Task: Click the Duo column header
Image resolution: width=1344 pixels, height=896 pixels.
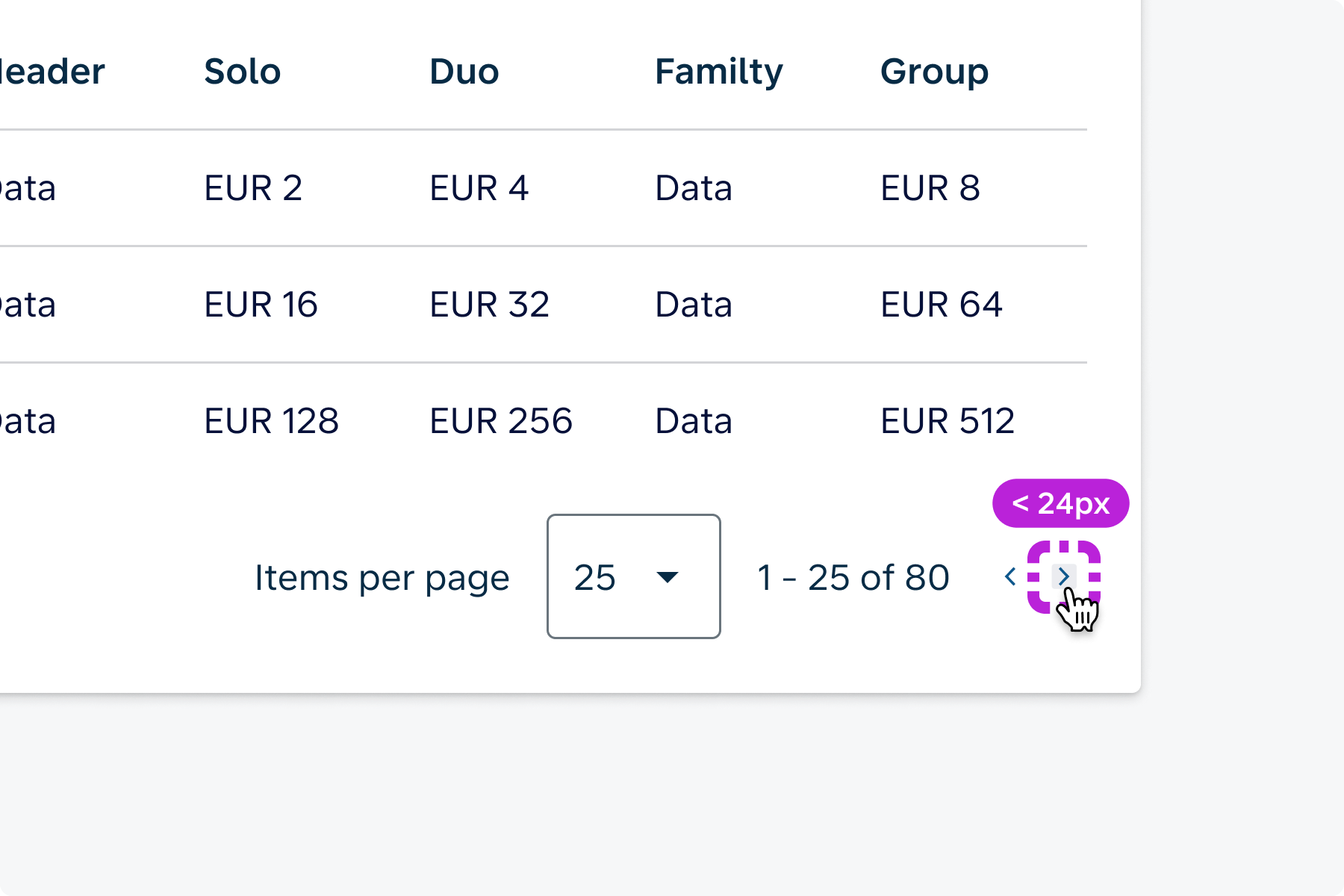Action: point(464,72)
